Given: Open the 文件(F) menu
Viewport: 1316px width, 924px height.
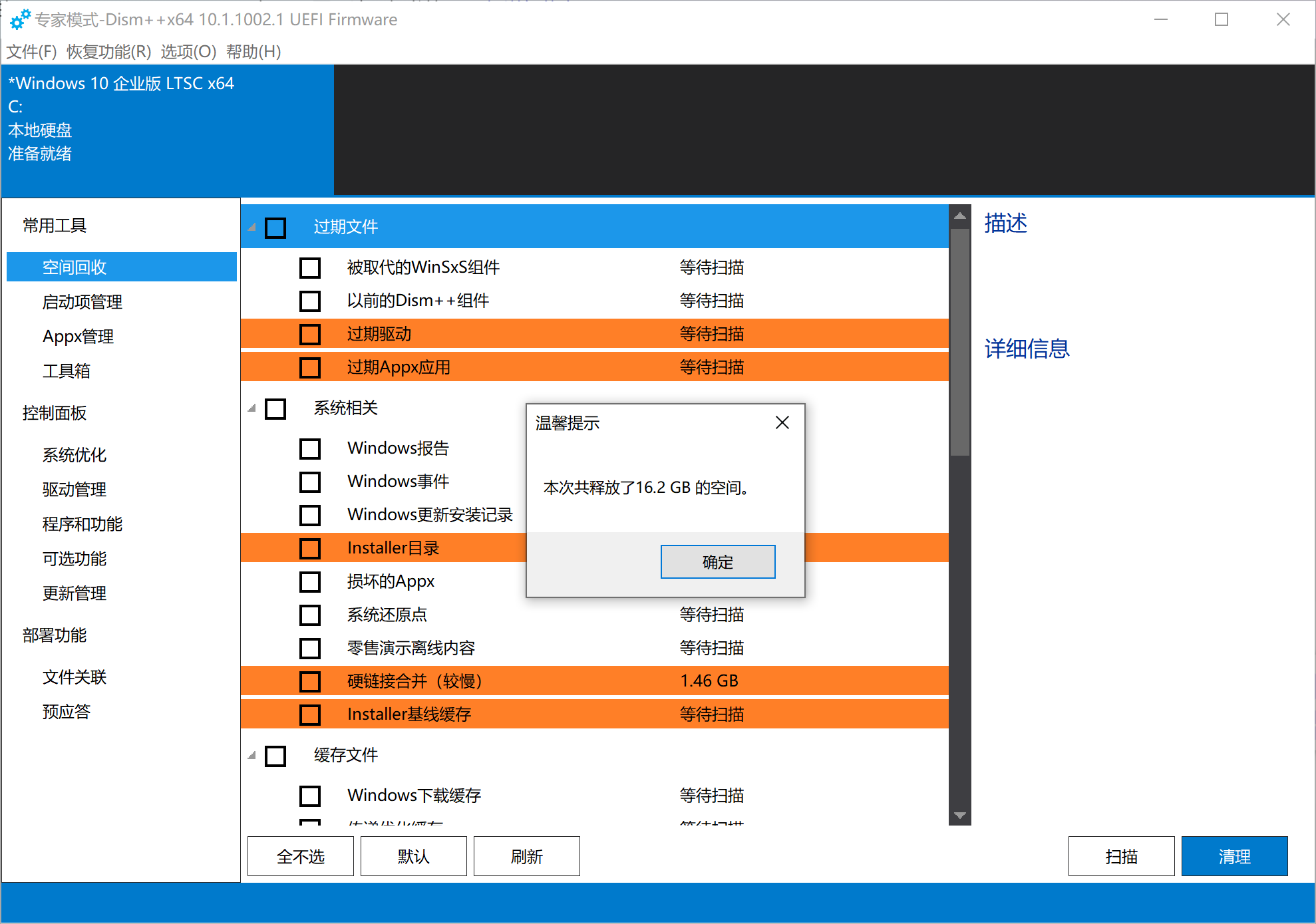Looking at the screenshot, I should tap(31, 51).
